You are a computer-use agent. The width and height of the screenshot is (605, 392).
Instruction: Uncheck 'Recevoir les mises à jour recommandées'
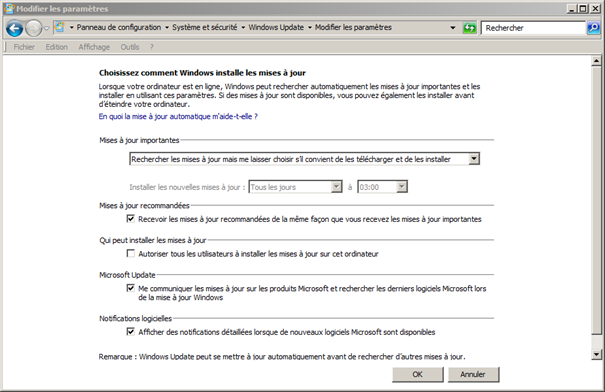(x=131, y=219)
